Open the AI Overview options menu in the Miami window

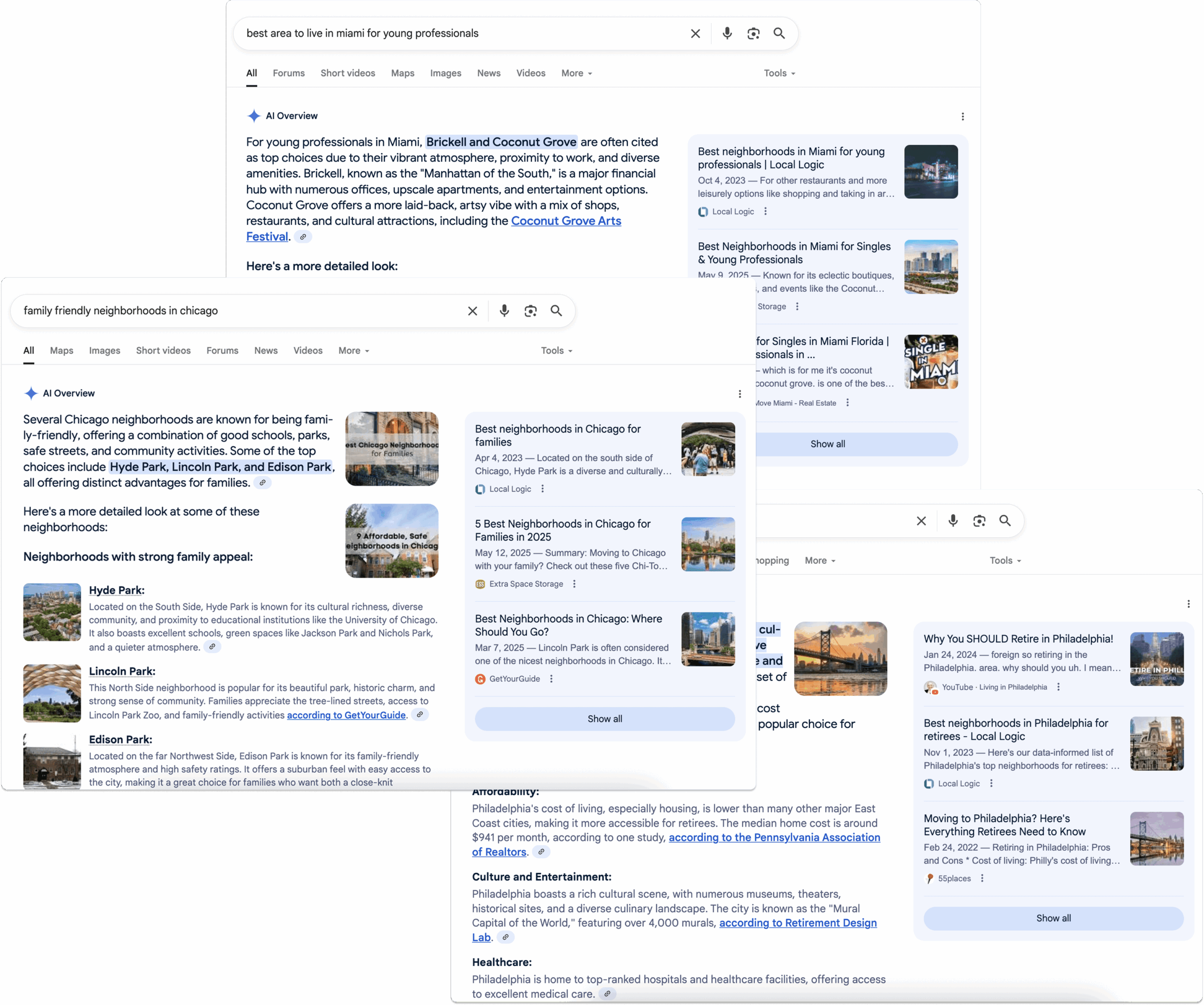point(962,116)
